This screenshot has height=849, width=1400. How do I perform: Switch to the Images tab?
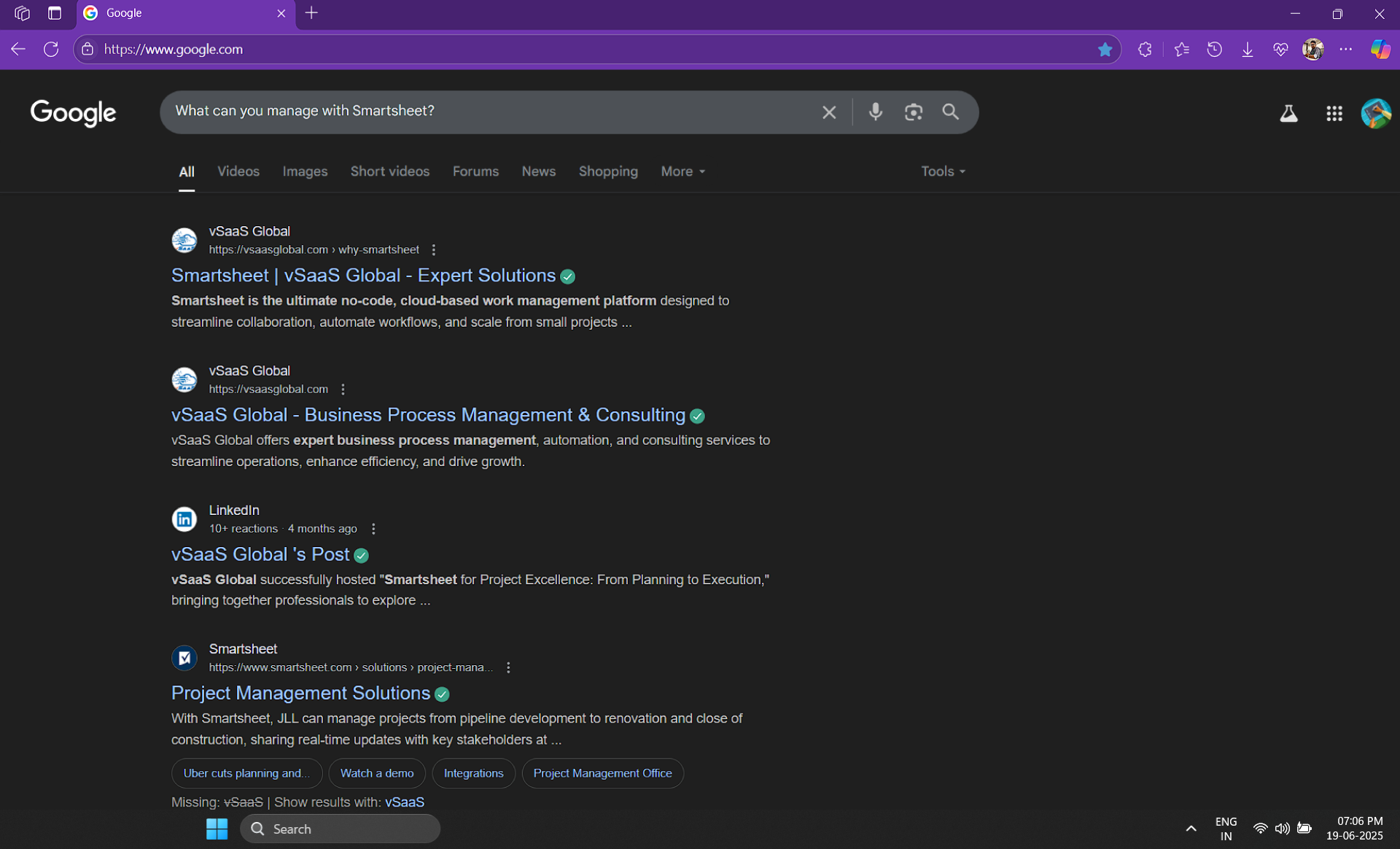[305, 171]
